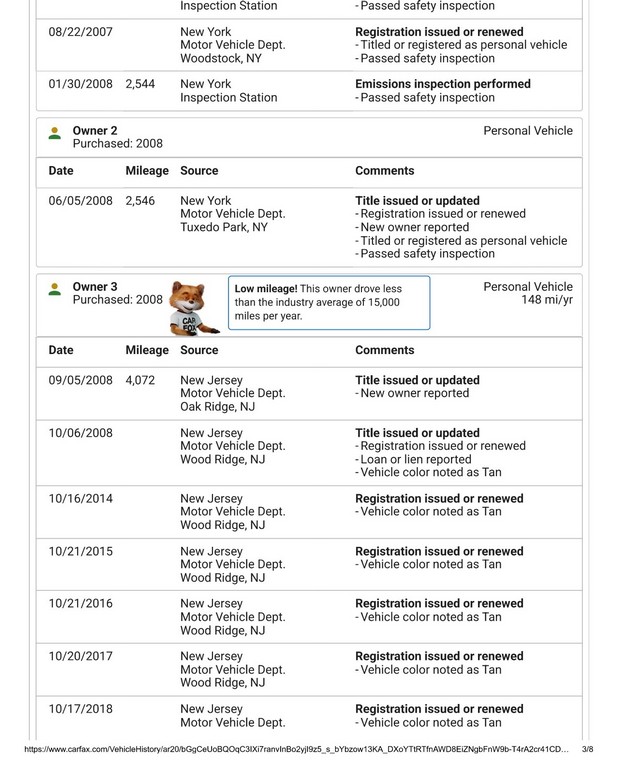
Task: Click the 10/21/2016 registration date
Action: 81,604
